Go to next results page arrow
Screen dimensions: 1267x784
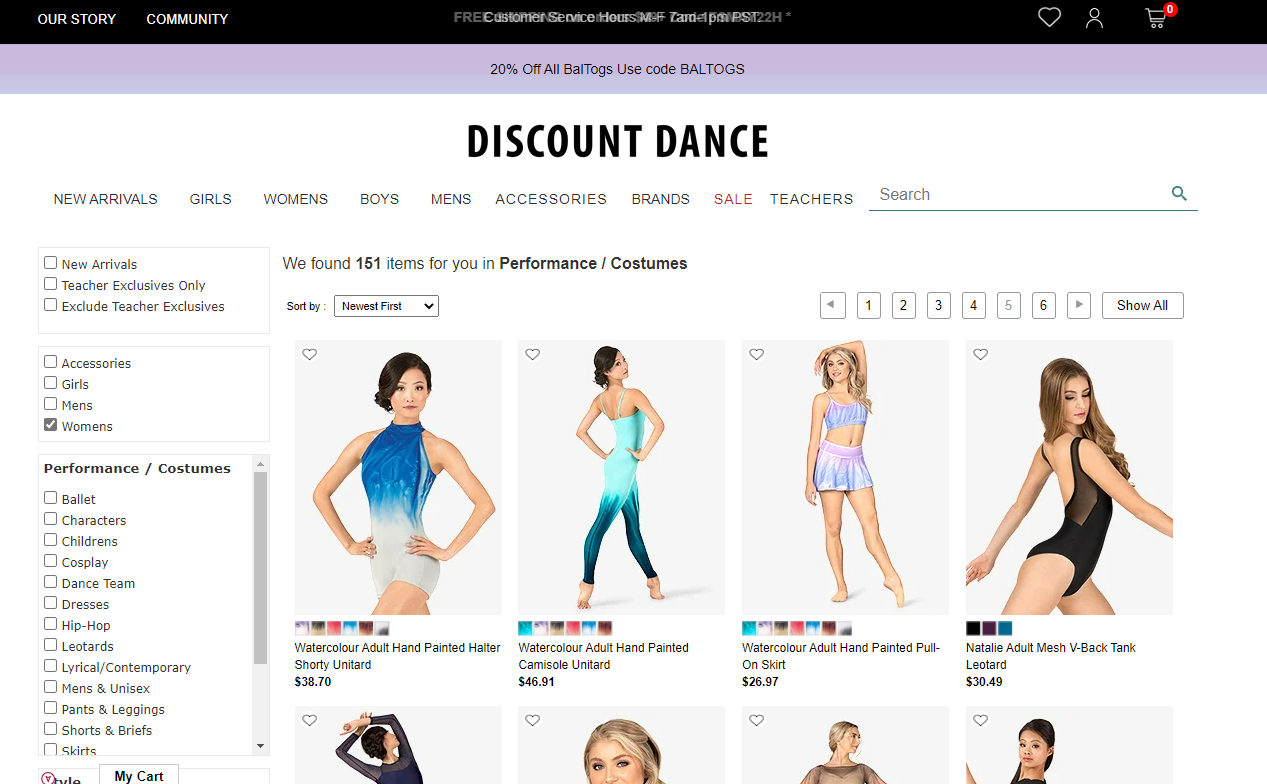pos(1078,305)
